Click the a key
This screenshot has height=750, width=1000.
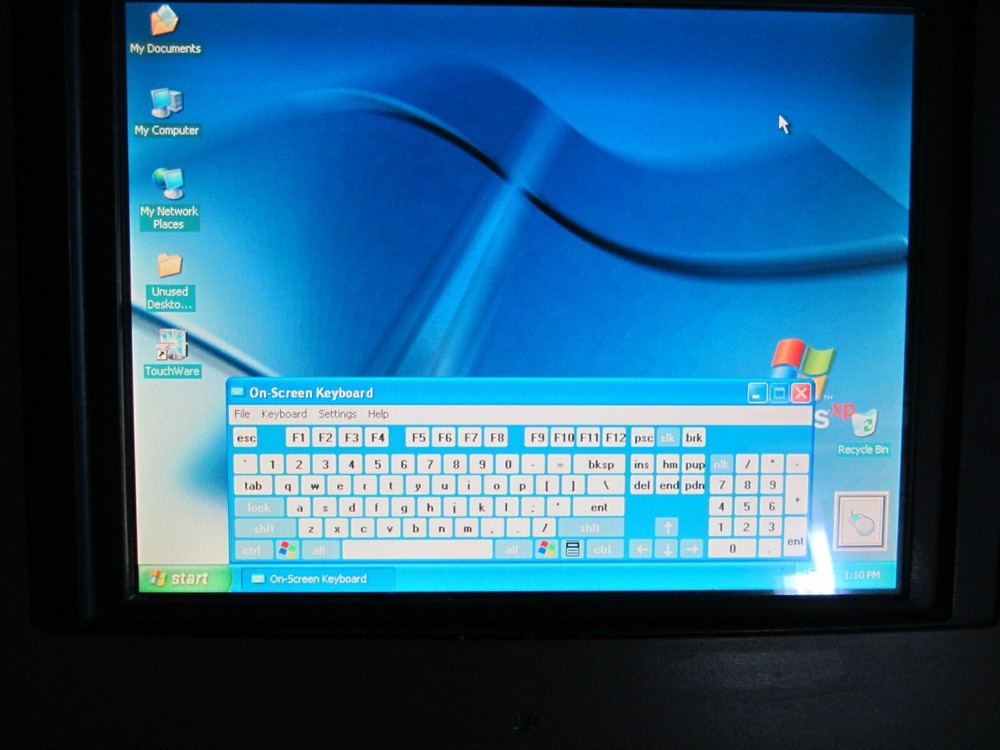(299, 508)
